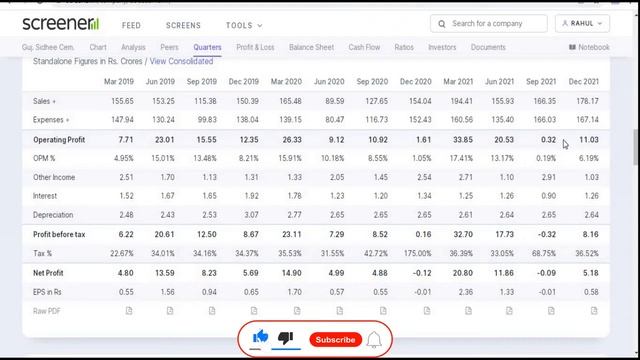This screenshot has height=360, width=640.
Task: Open Raw PDF for Jun 2020
Action: 340,311
